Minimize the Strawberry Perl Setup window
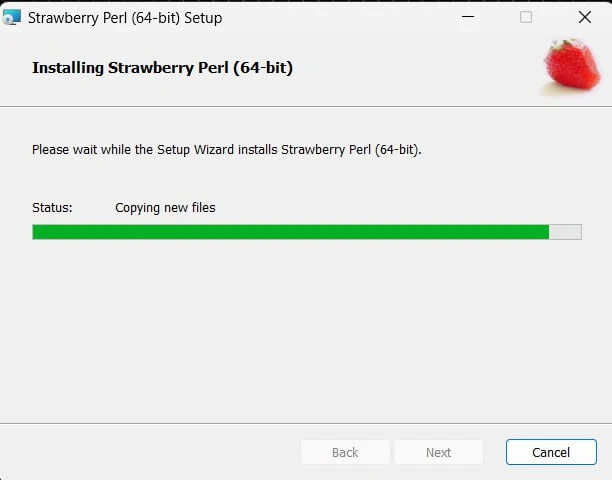Screen dimensions: 612x480 (x=468, y=17)
